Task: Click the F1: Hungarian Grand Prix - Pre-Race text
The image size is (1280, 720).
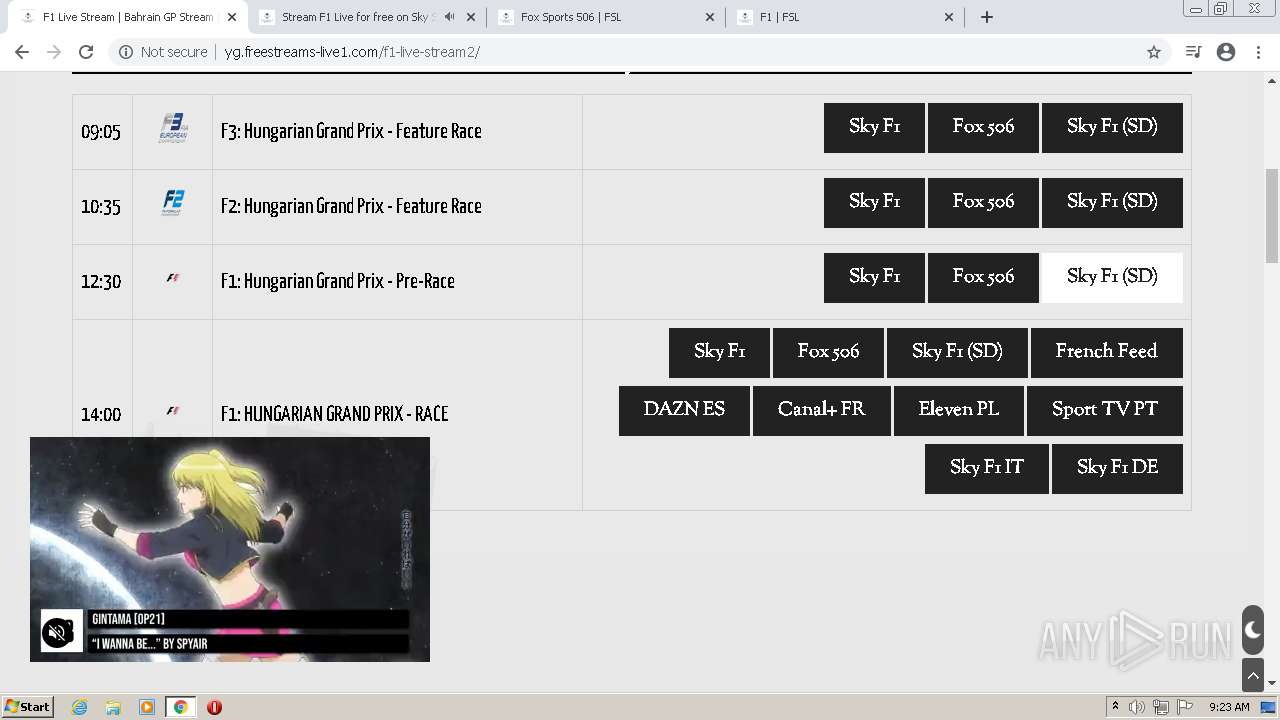Action: 338,281
